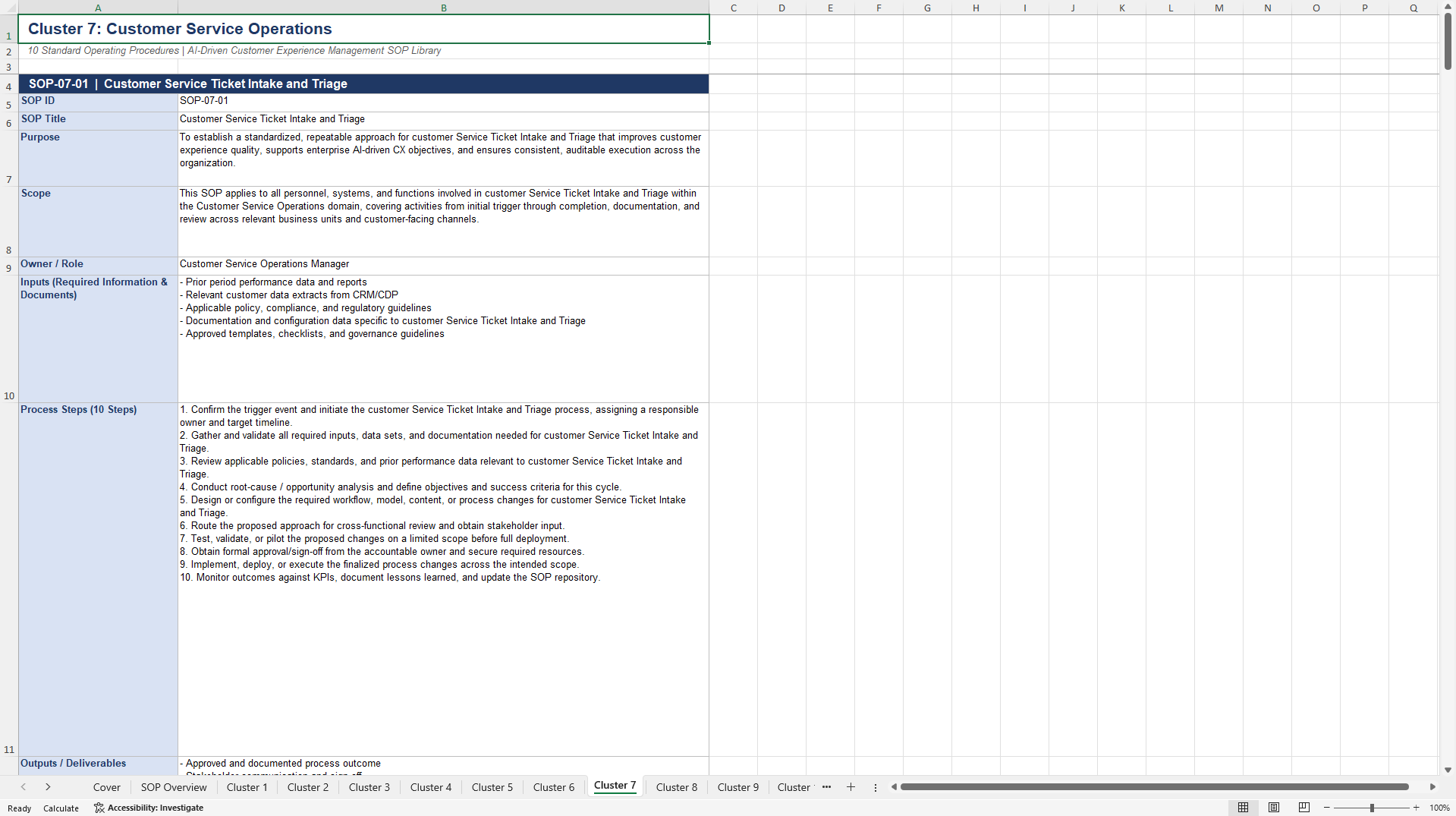
Task: Open the SOP Overview sheet tab
Action: coord(174,787)
